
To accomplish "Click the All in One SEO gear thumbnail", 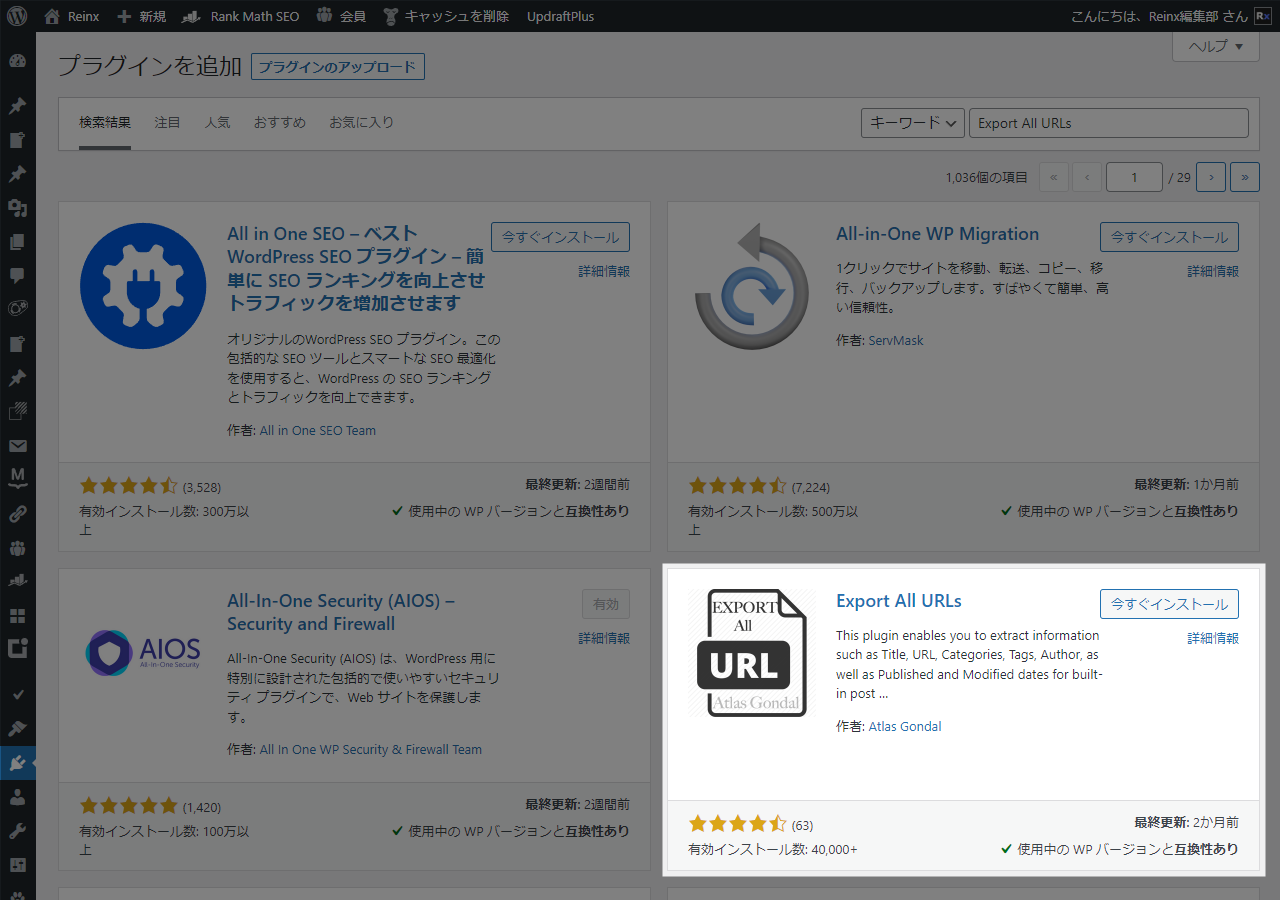I will tap(143, 286).
